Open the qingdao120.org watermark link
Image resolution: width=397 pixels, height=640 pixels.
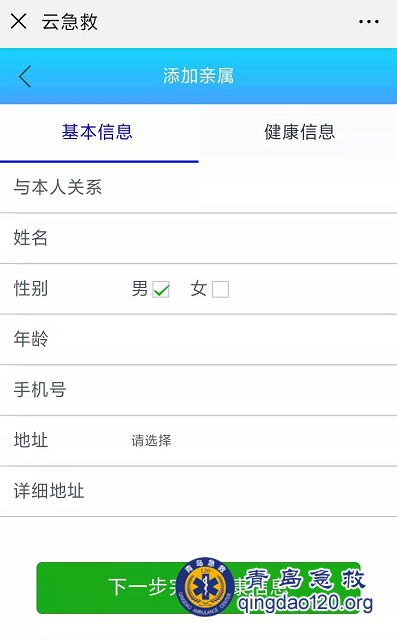click(305, 603)
